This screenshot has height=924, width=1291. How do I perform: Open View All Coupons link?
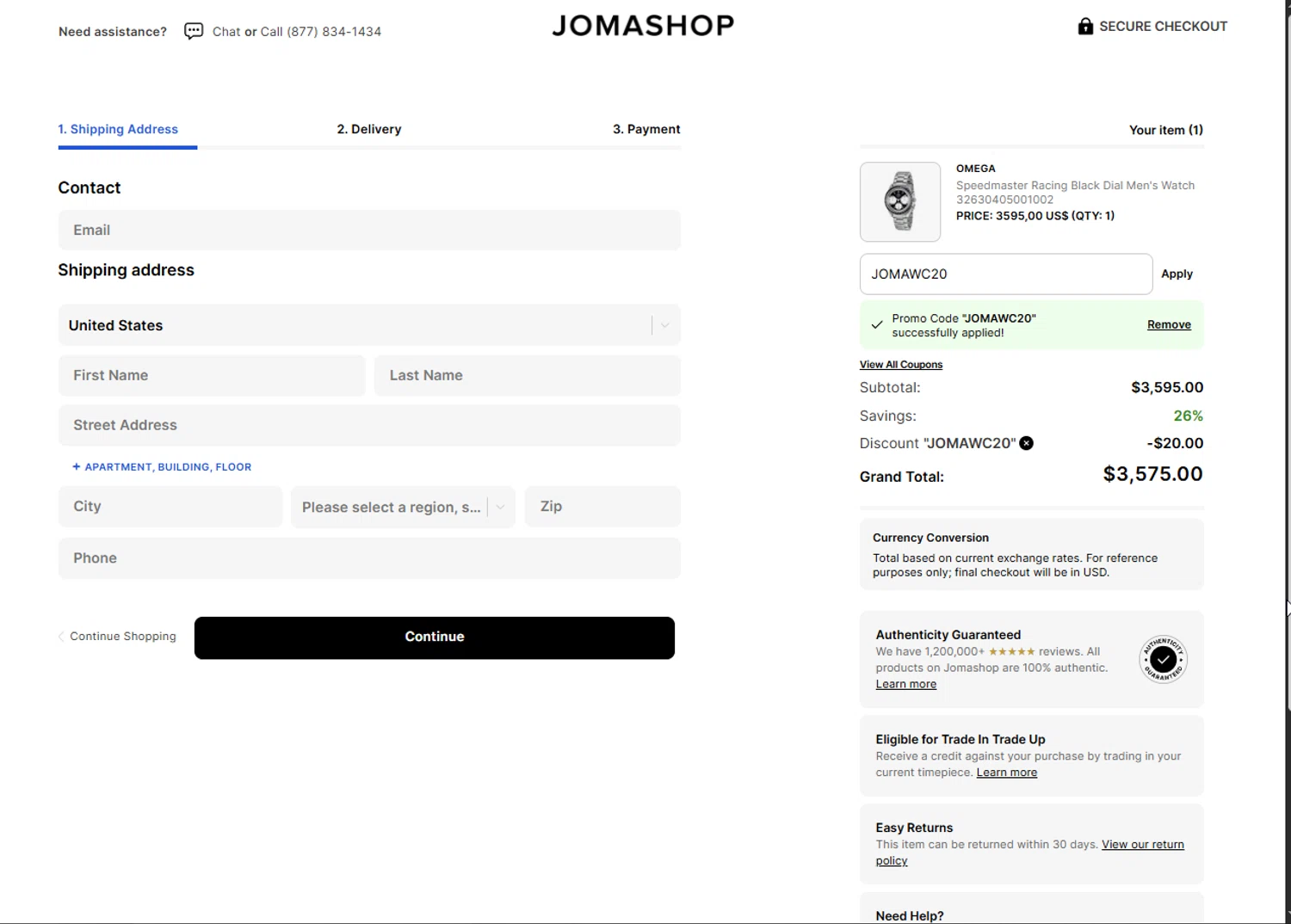tap(901, 365)
